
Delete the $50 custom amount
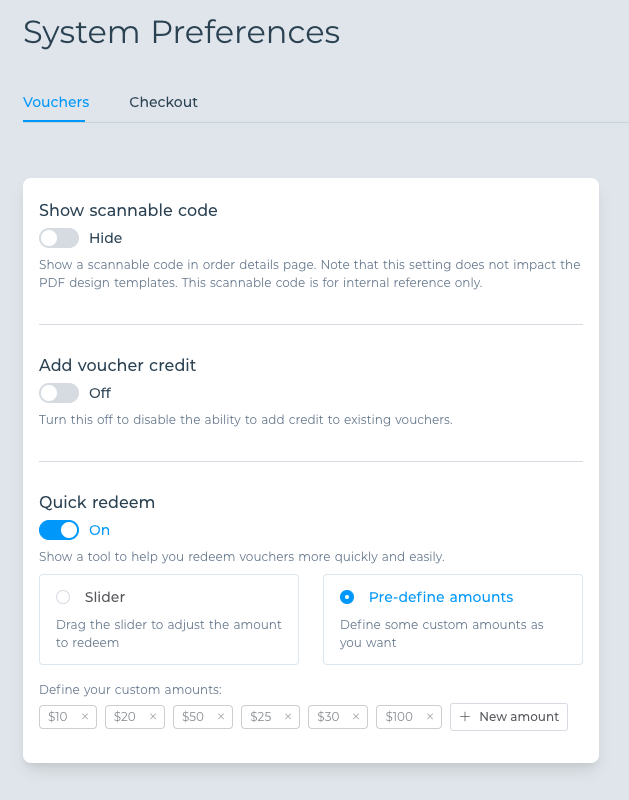(x=221, y=717)
